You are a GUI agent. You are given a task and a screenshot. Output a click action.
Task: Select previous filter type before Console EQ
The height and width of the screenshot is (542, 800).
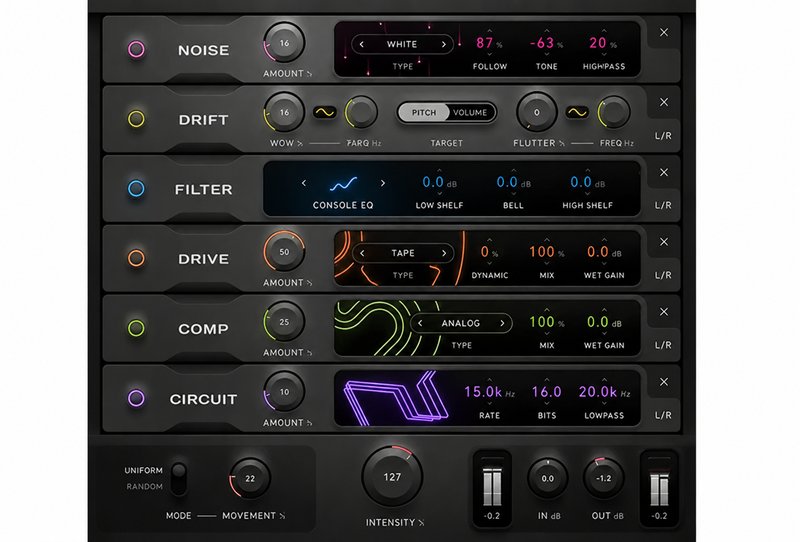(x=304, y=183)
